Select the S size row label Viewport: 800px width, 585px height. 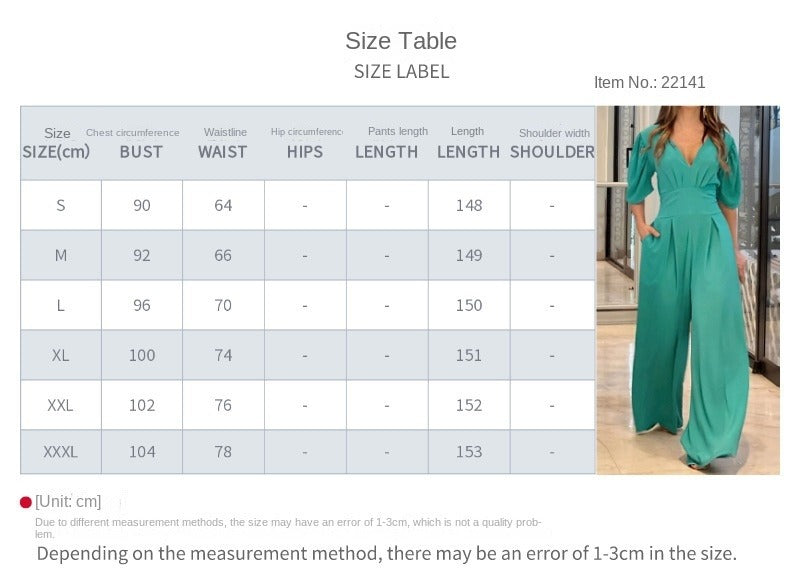tap(61, 205)
